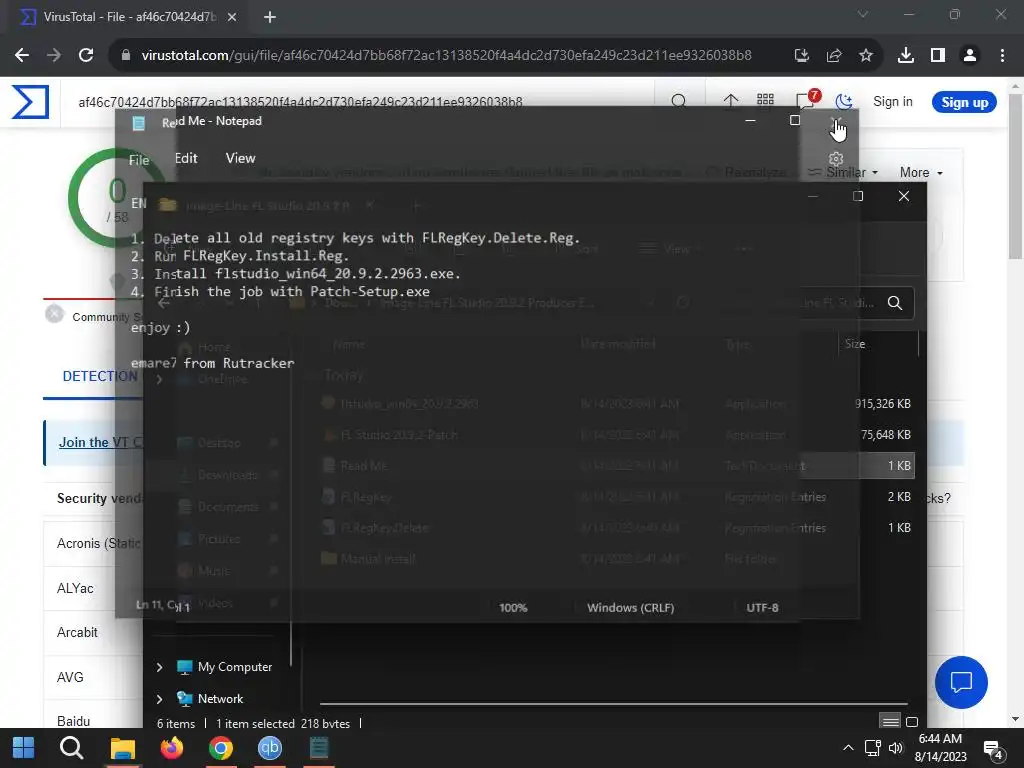Click Windows (CRLF) in Notepad status bar
The image size is (1024, 768).
630,607
